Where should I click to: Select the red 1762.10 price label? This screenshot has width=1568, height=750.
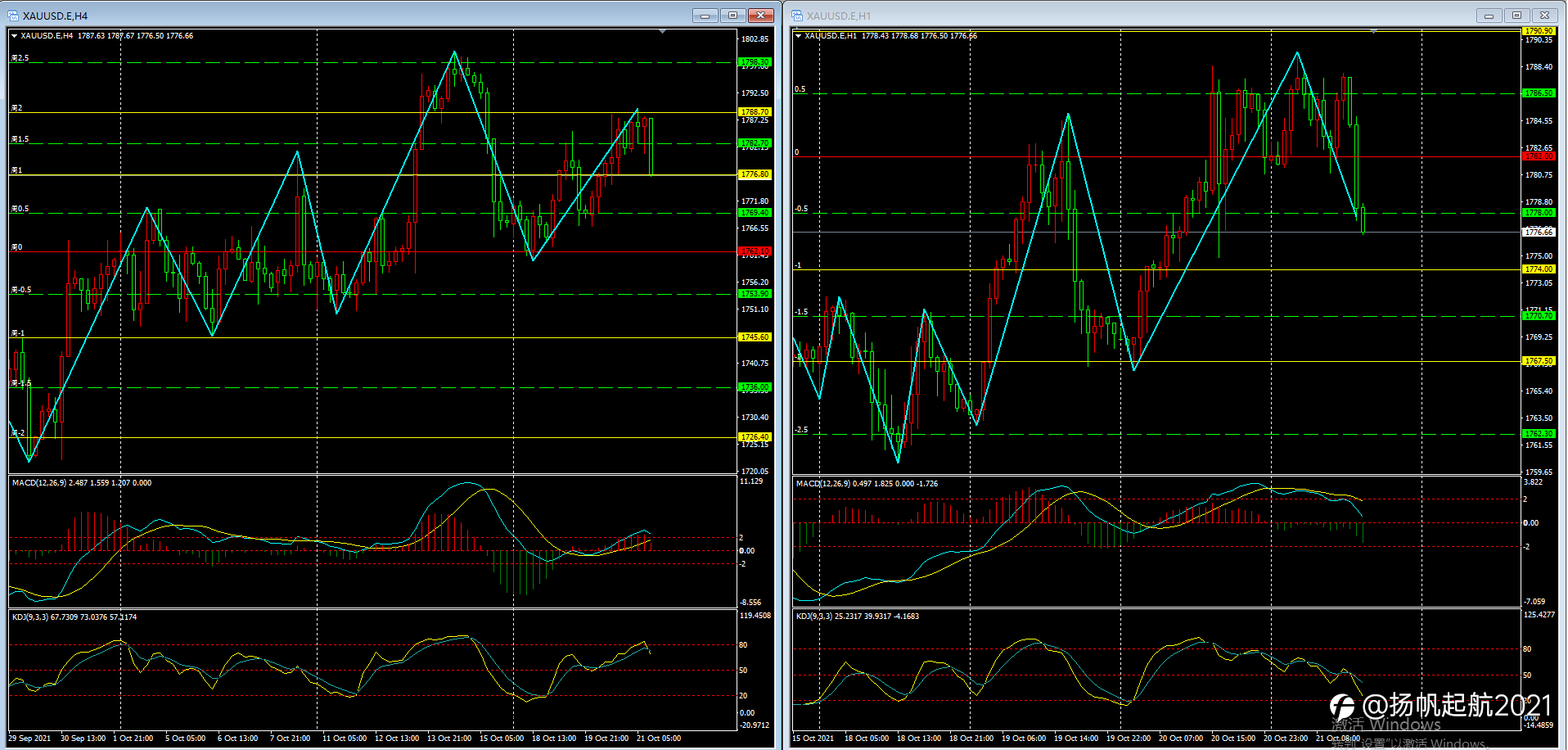[x=755, y=251]
